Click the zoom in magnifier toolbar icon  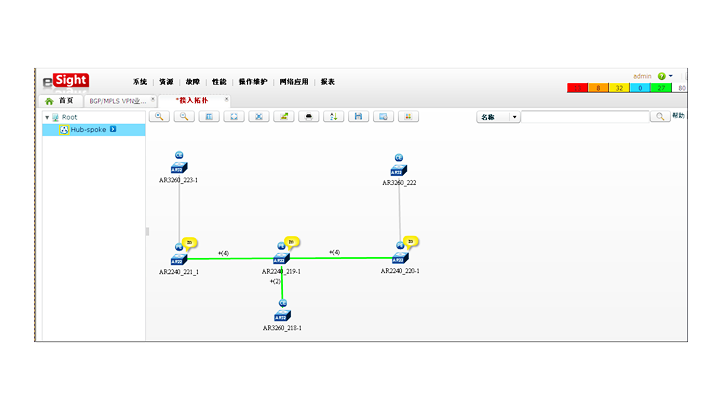click(x=159, y=117)
